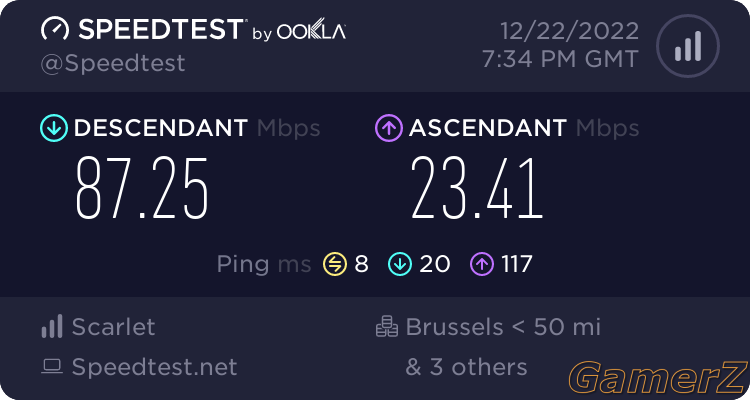Click the server icon beside Brussels

pos(386,326)
